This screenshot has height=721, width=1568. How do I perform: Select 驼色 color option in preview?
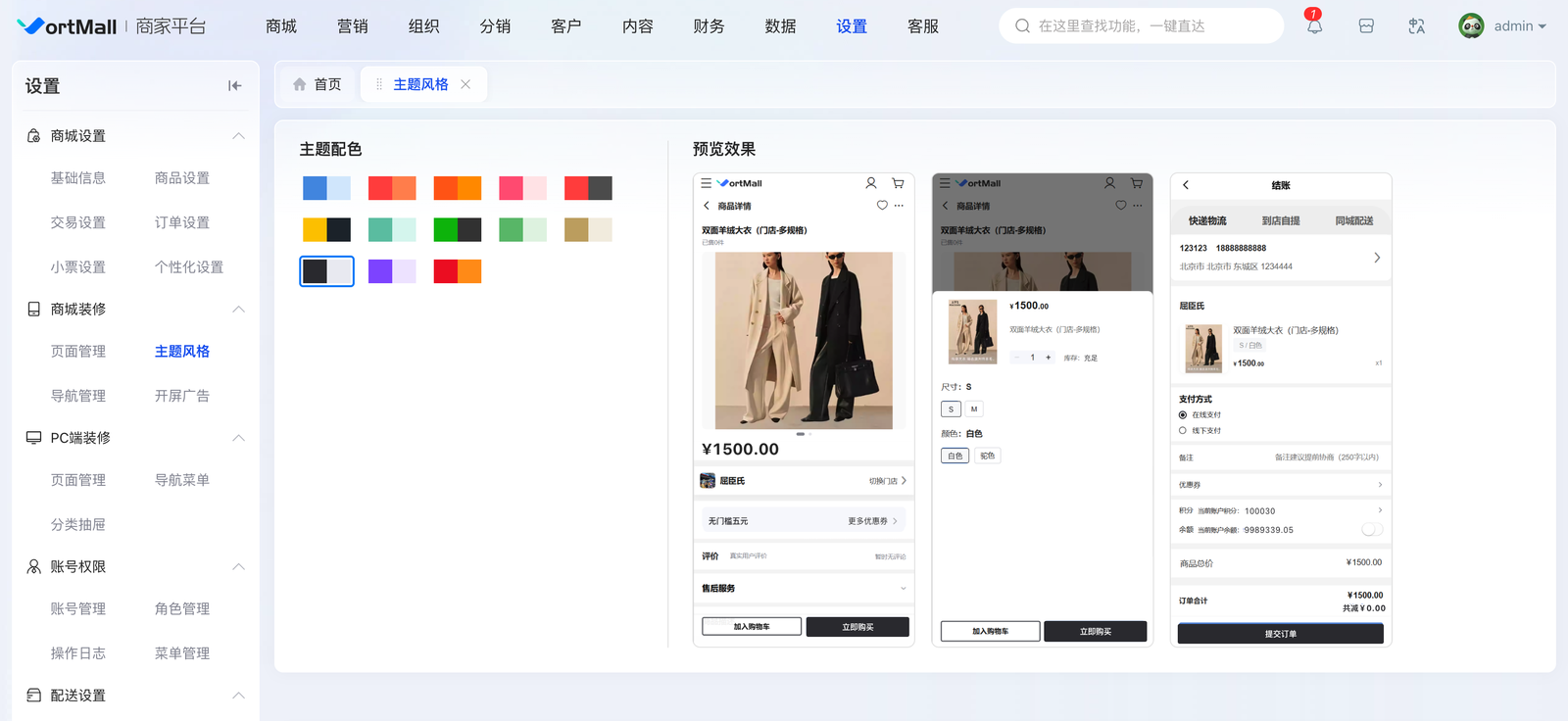point(988,456)
